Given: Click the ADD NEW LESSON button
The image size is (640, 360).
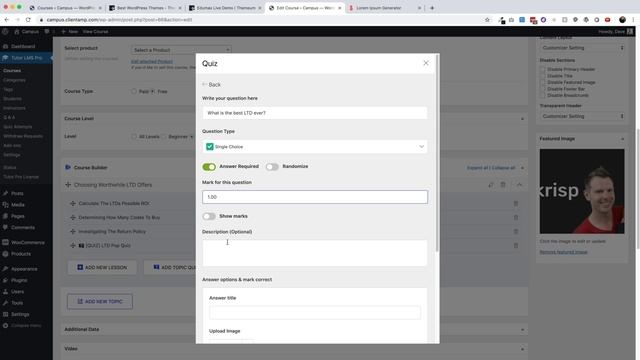Looking at the screenshot, I should 102,267.
